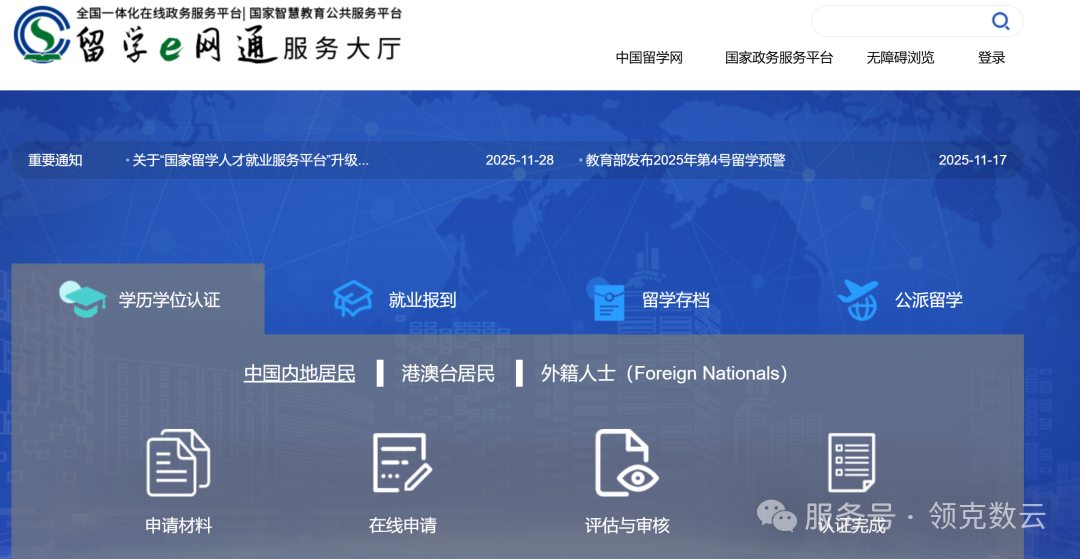Click the 申请材料 documents icon
The height and width of the screenshot is (559, 1080).
[178, 463]
